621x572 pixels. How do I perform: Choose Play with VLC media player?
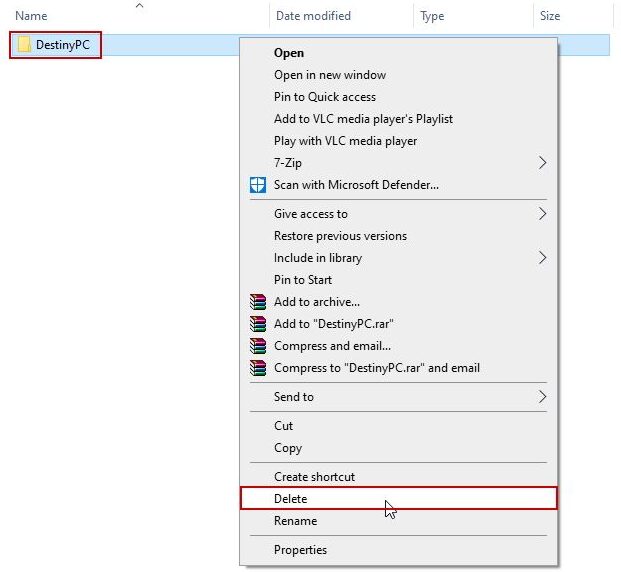click(398, 141)
